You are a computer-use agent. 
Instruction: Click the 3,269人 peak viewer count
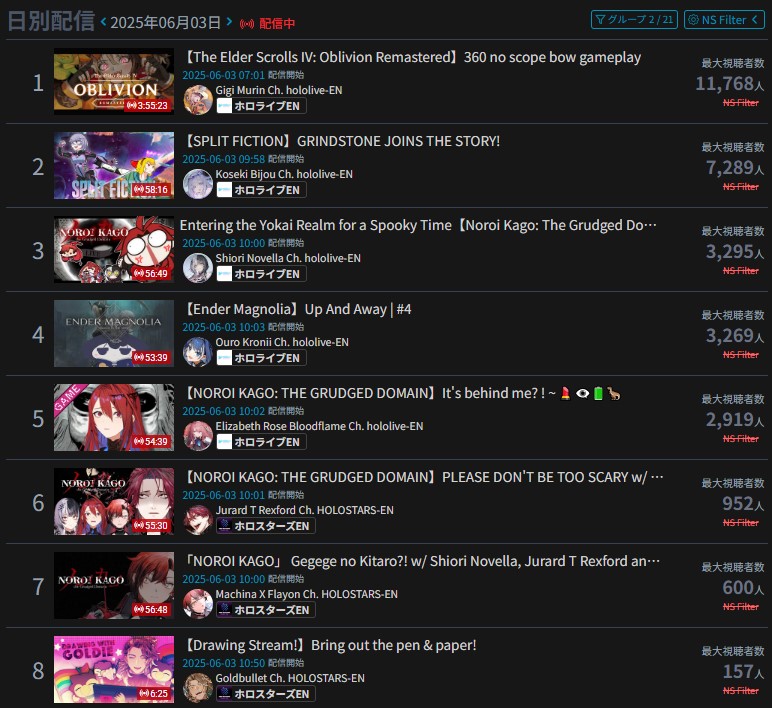(735, 336)
